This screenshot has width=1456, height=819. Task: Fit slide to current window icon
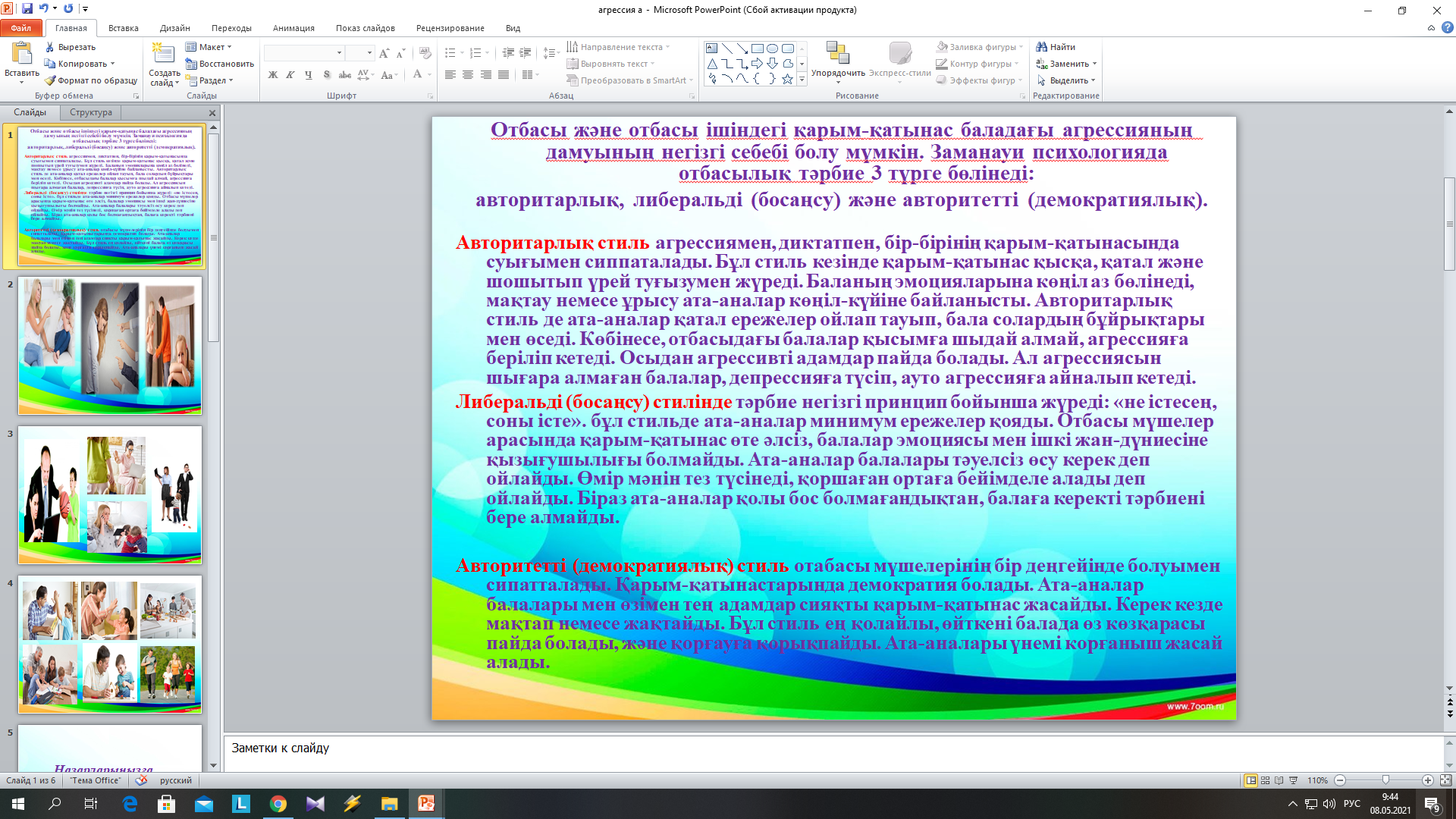[x=1445, y=780]
